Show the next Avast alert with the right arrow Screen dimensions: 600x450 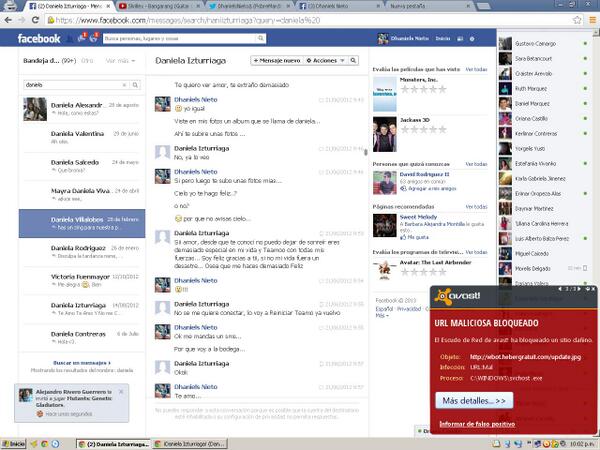coord(579,289)
